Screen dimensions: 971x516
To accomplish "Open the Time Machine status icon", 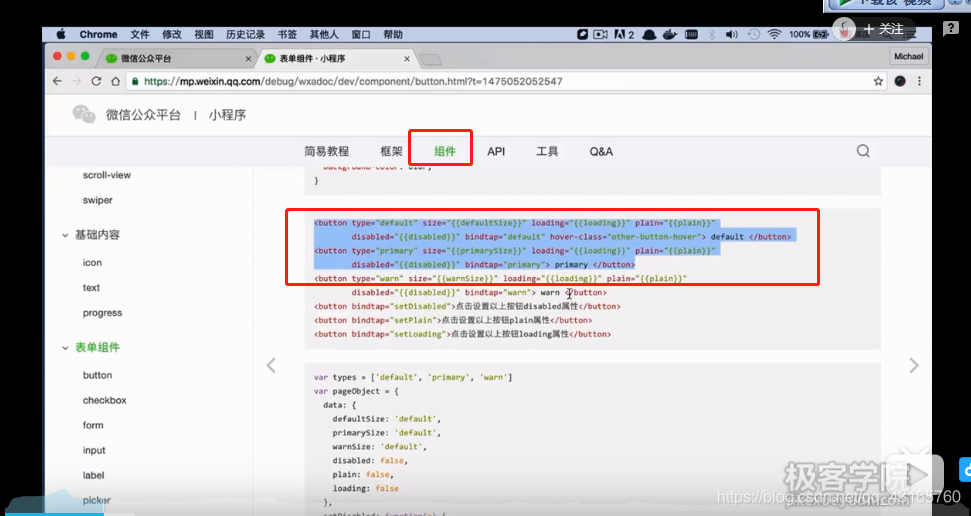I will point(754,35).
